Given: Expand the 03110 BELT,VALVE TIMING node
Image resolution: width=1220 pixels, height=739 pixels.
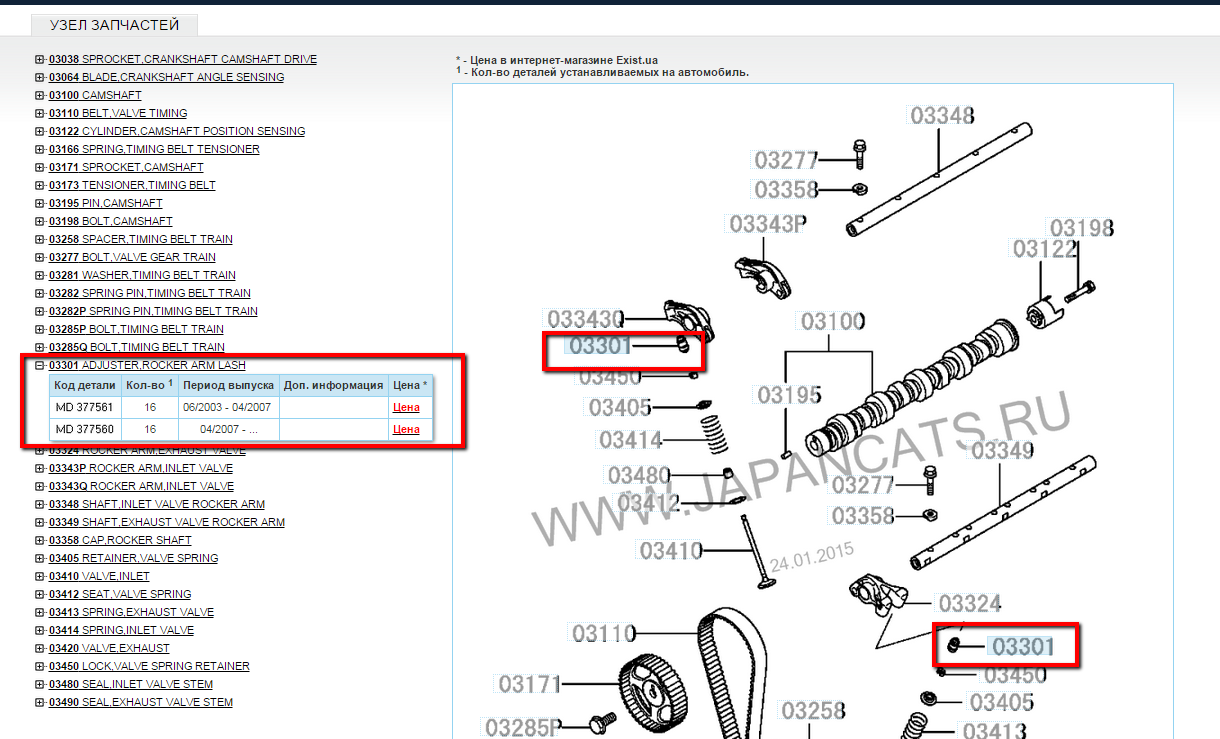Looking at the screenshot, I should 39,113.
